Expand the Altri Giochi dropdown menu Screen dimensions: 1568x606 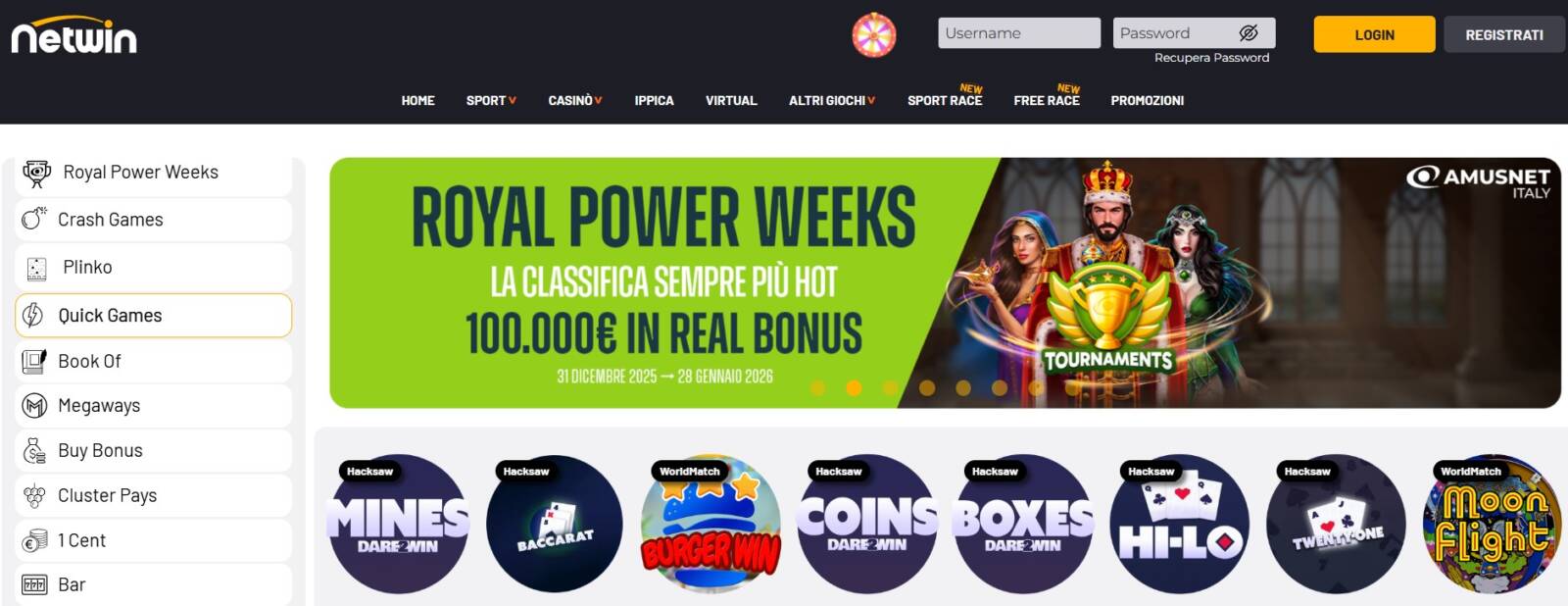point(832,100)
